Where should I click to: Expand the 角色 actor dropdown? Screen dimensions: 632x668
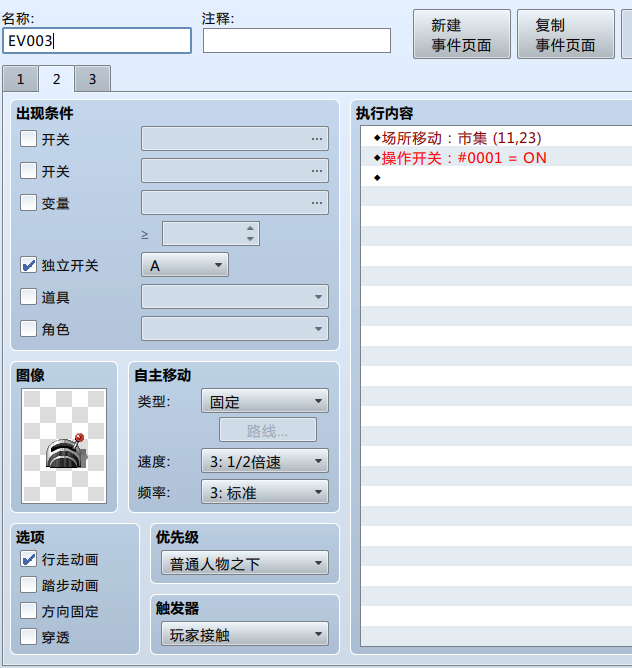click(x=235, y=328)
